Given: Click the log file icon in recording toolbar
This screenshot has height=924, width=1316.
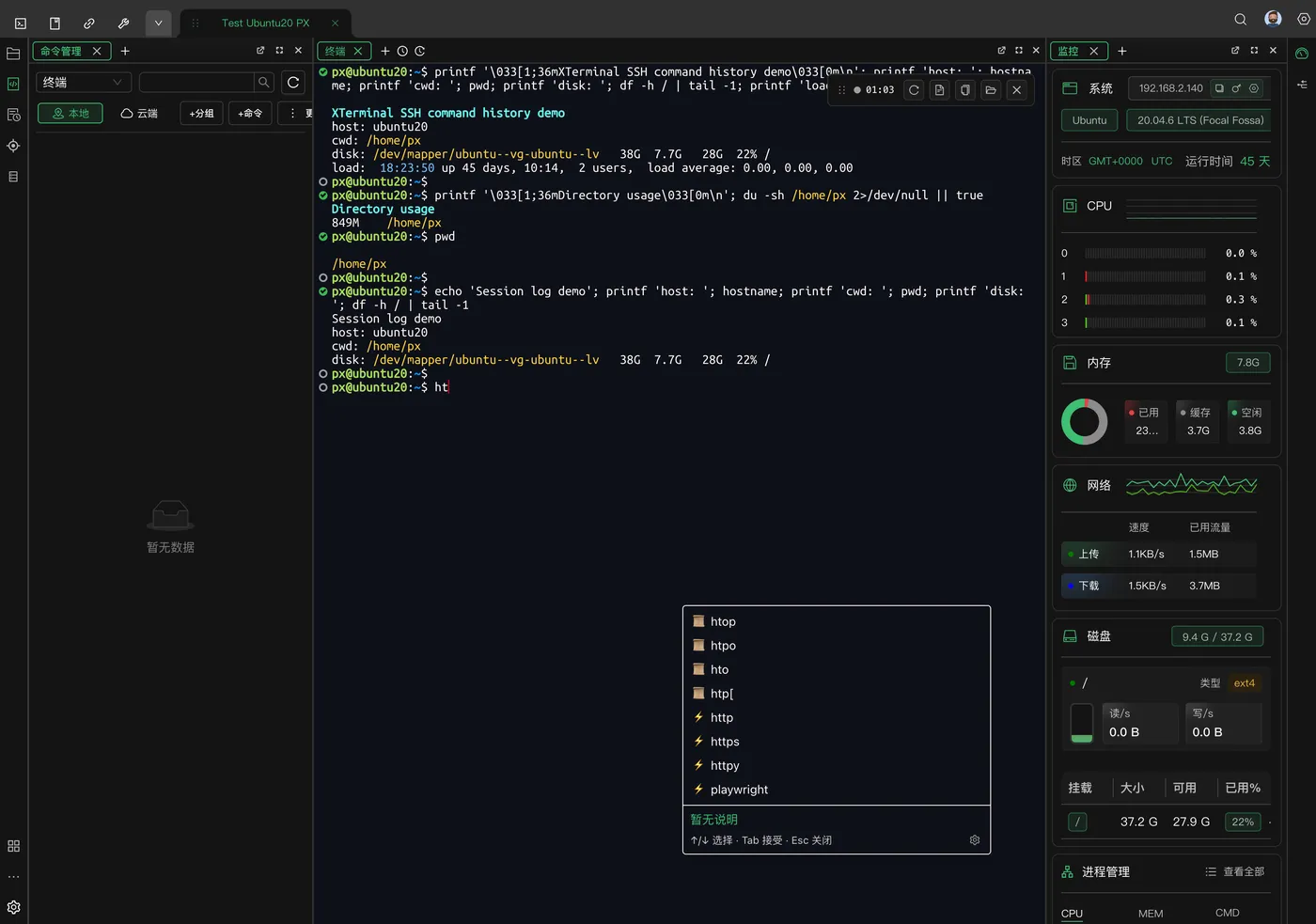Looking at the screenshot, I should (x=939, y=90).
